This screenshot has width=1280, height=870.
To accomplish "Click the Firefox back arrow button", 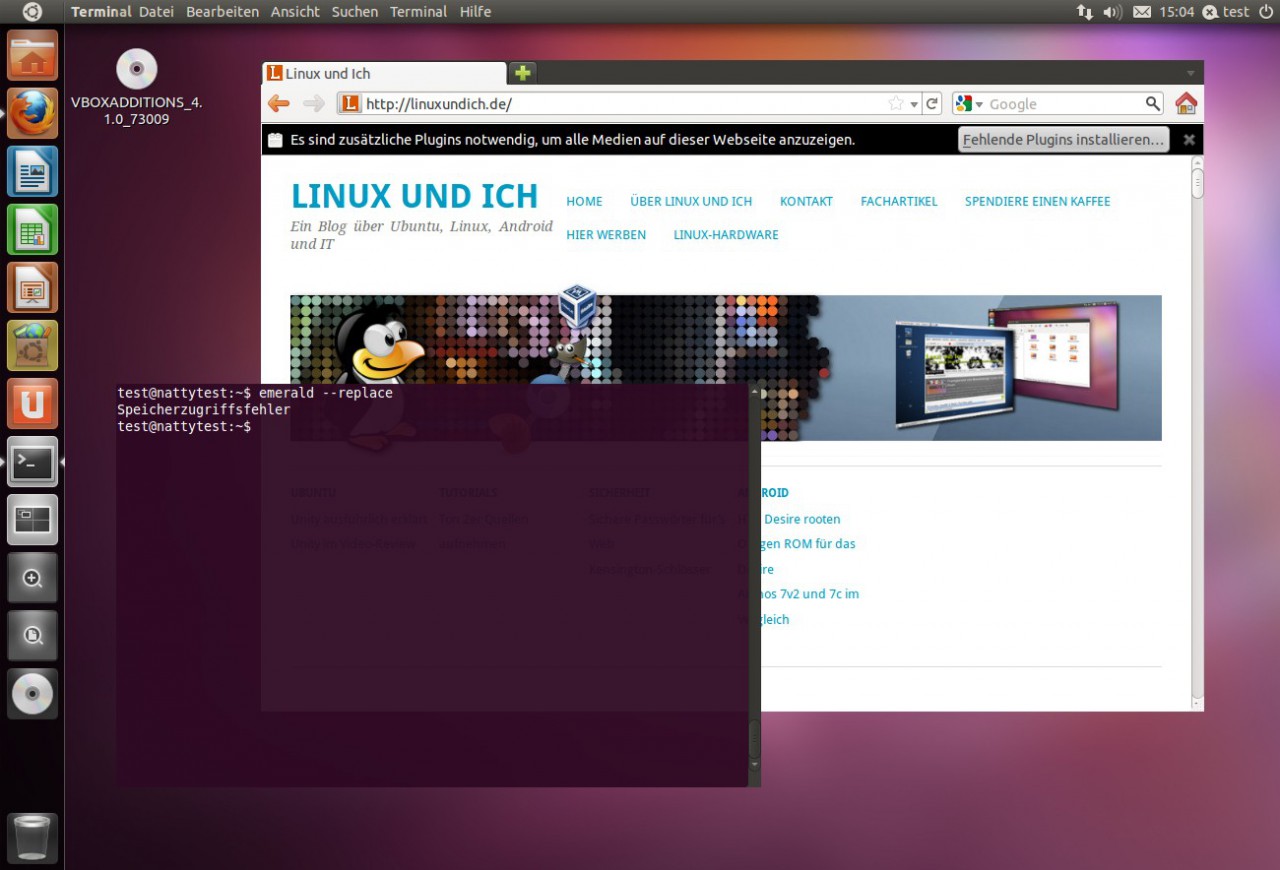I will (x=279, y=104).
